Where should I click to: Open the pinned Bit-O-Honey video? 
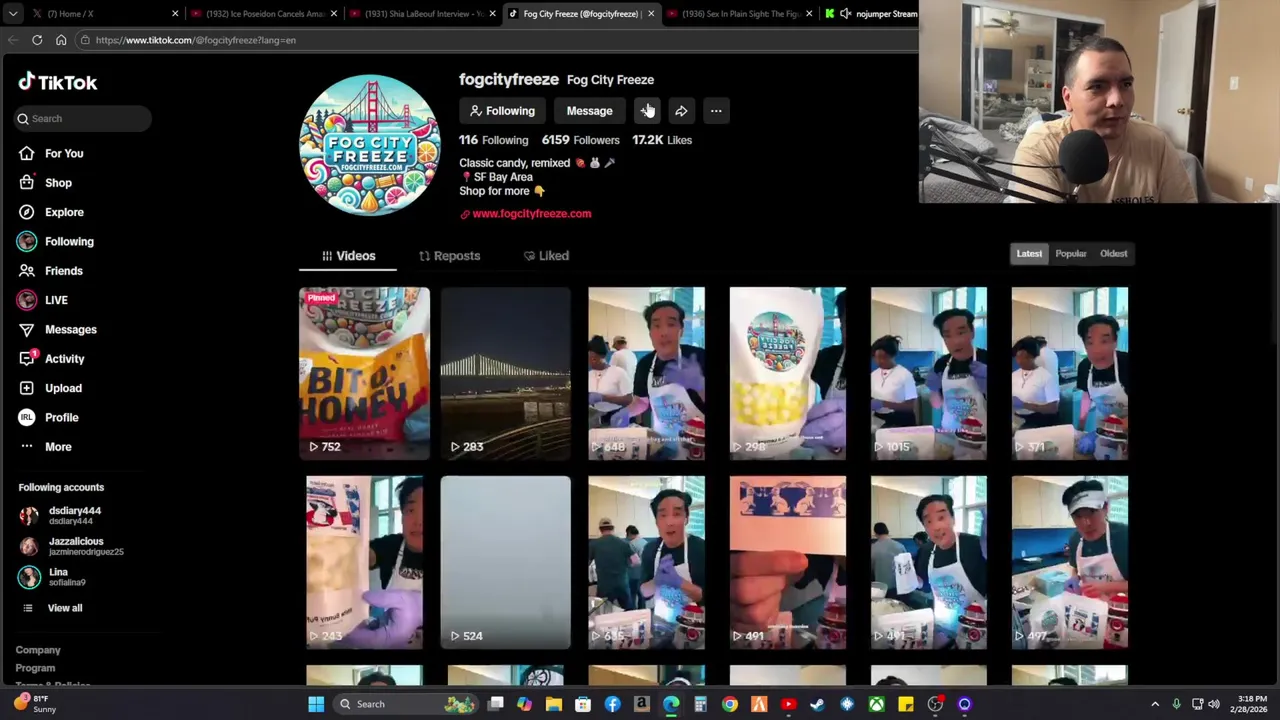[x=364, y=374]
